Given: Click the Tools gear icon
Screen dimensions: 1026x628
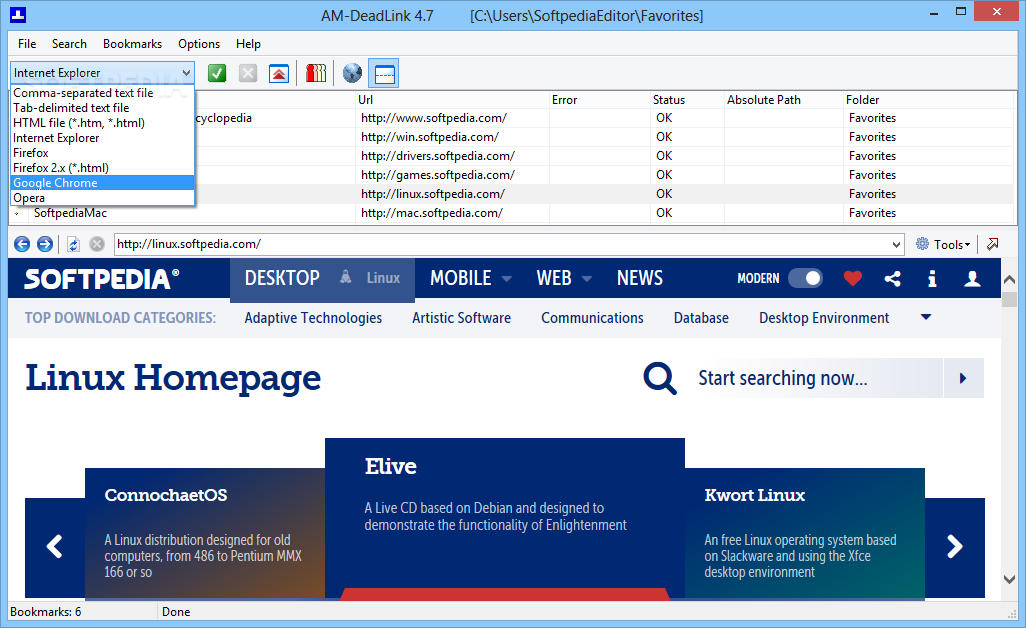Looking at the screenshot, I should coord(922,244).
